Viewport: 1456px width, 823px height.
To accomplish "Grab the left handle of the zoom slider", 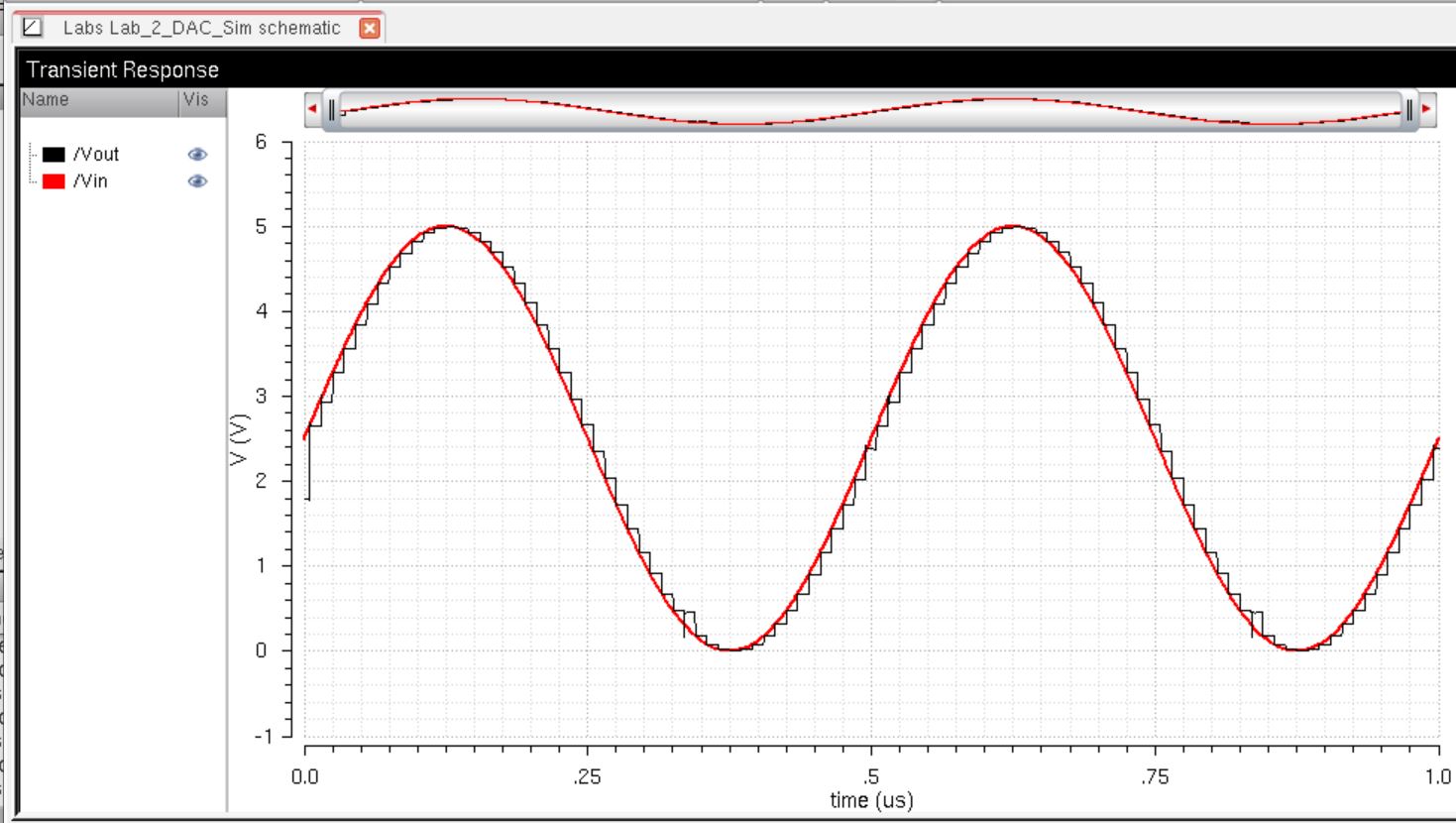I will tap(333, 110).
